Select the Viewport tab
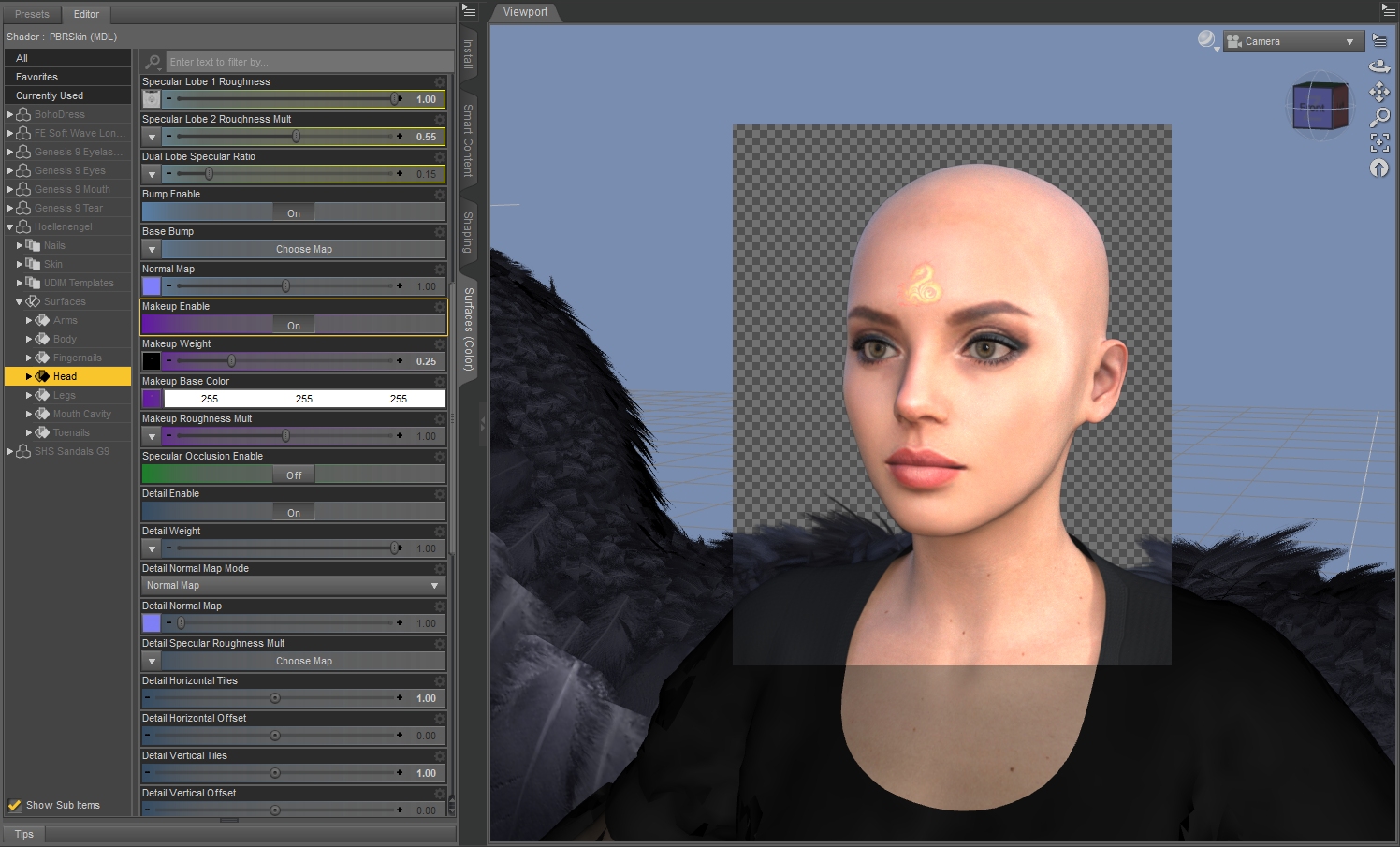 point(525,12)
